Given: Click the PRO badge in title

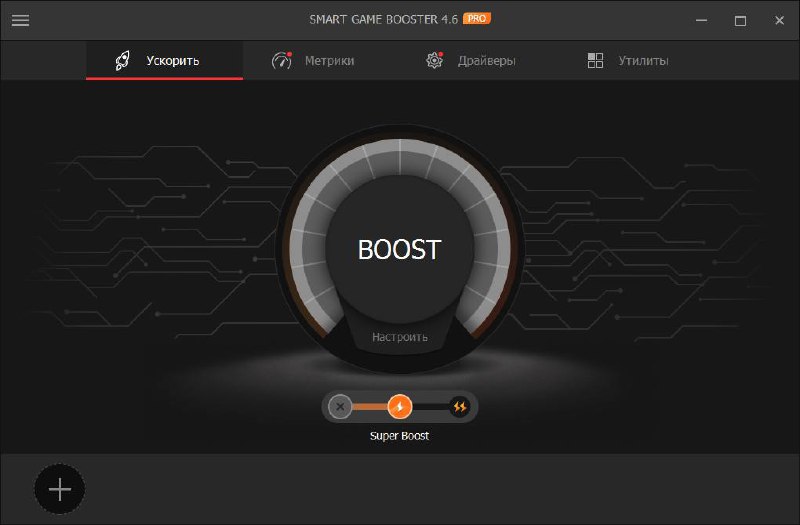Looking at the screenshot, I should [x=477, y=19].
